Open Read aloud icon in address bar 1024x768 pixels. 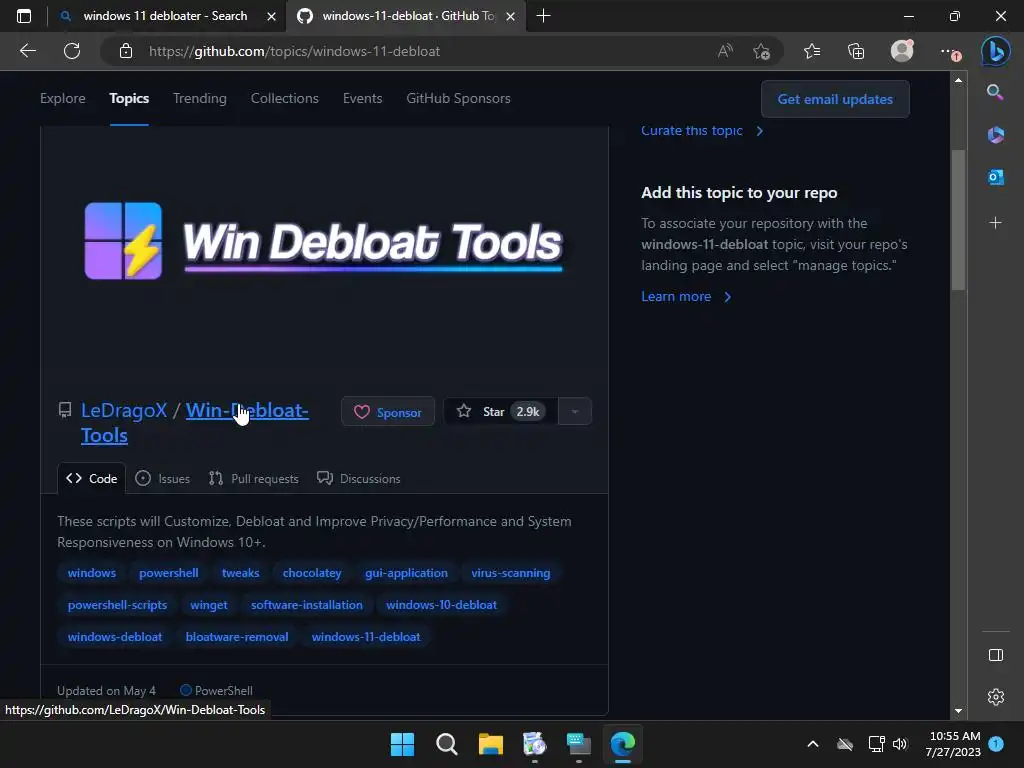725,51
